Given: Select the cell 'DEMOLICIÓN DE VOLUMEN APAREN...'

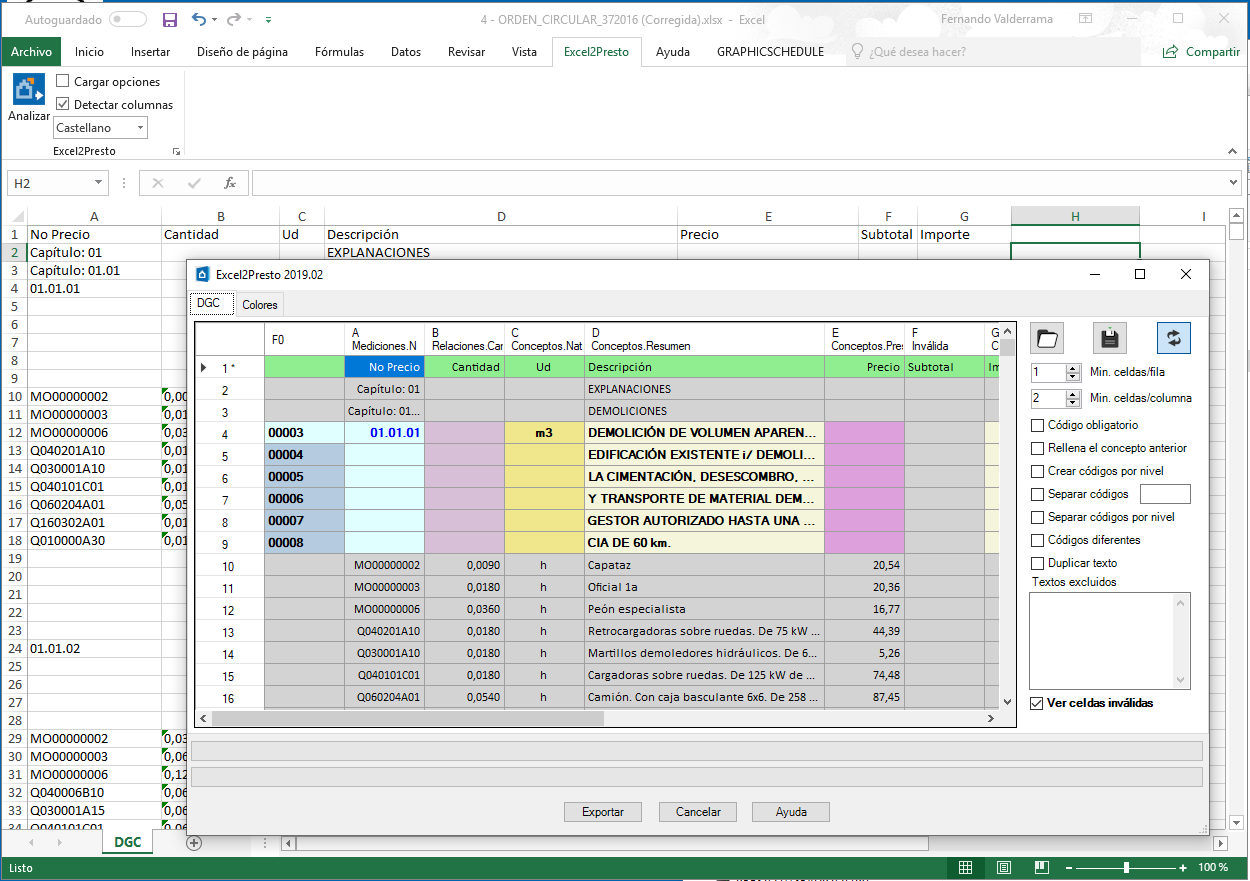Looking at the screenshot, I should 705,433.
